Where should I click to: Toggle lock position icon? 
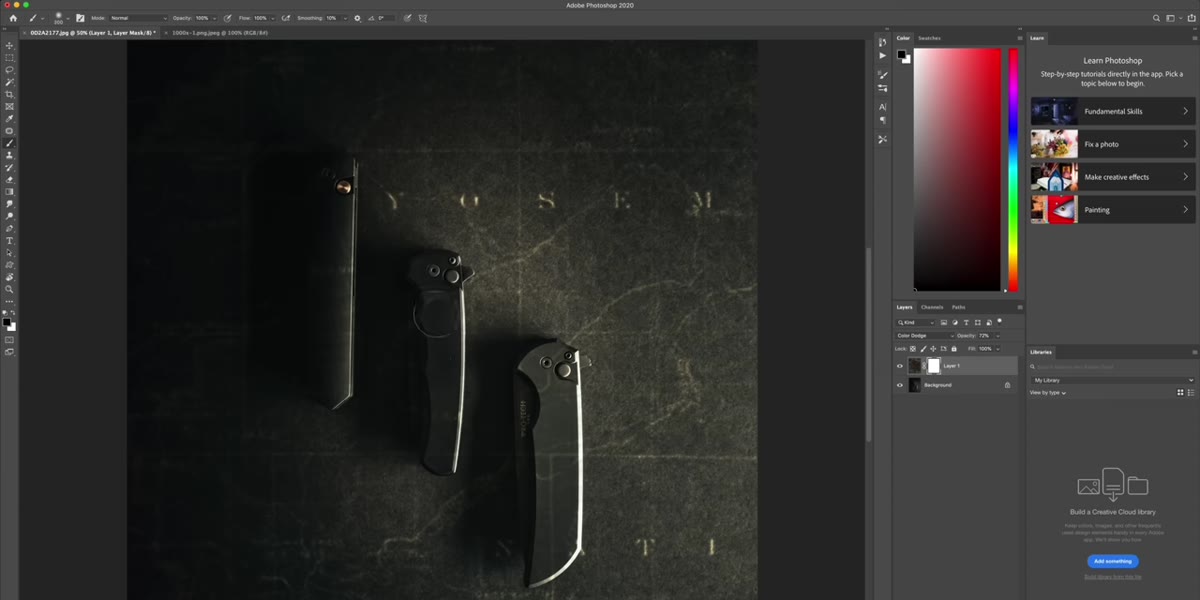(x=934, y=349)
